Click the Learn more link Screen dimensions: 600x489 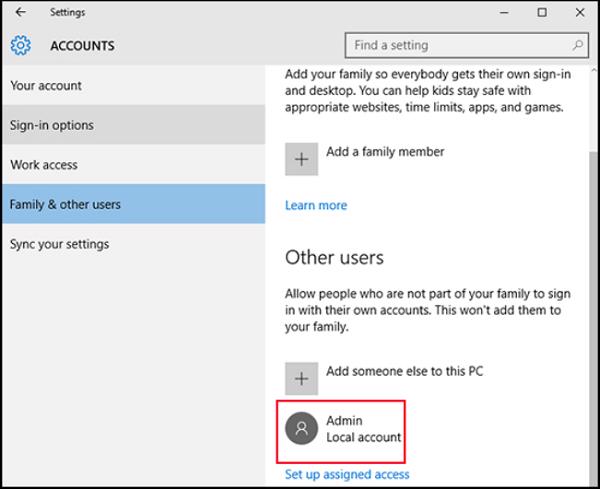(316, 205)
